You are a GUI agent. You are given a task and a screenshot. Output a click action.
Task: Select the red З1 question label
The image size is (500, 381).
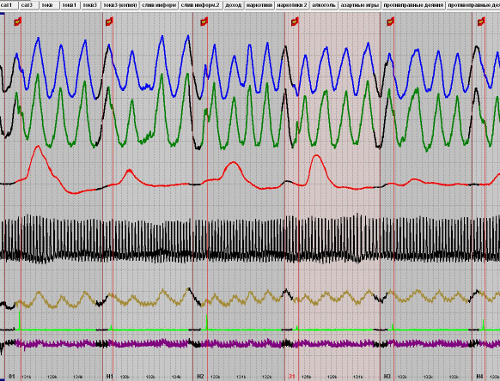(292, 376)
